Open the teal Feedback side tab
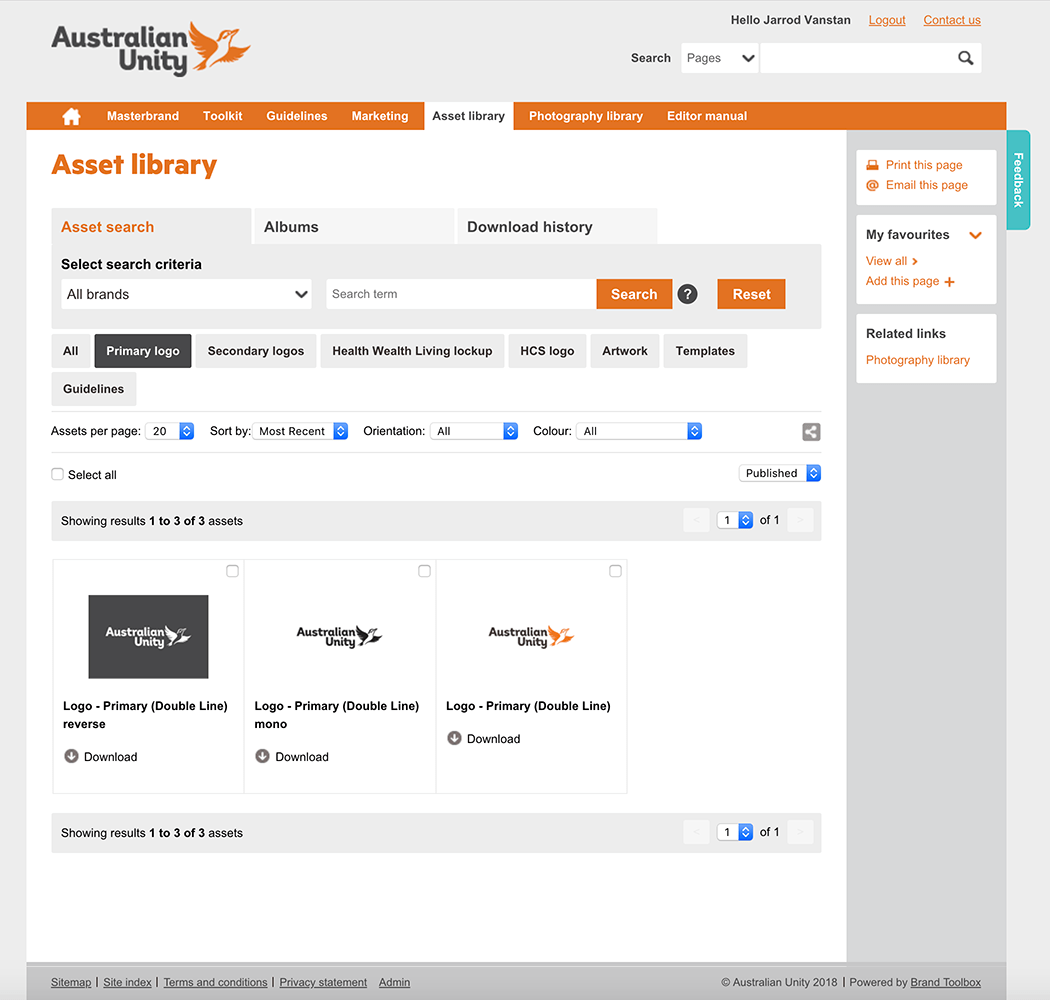This screenshot has width=1050, height=1000. (x=1018, y=180)
